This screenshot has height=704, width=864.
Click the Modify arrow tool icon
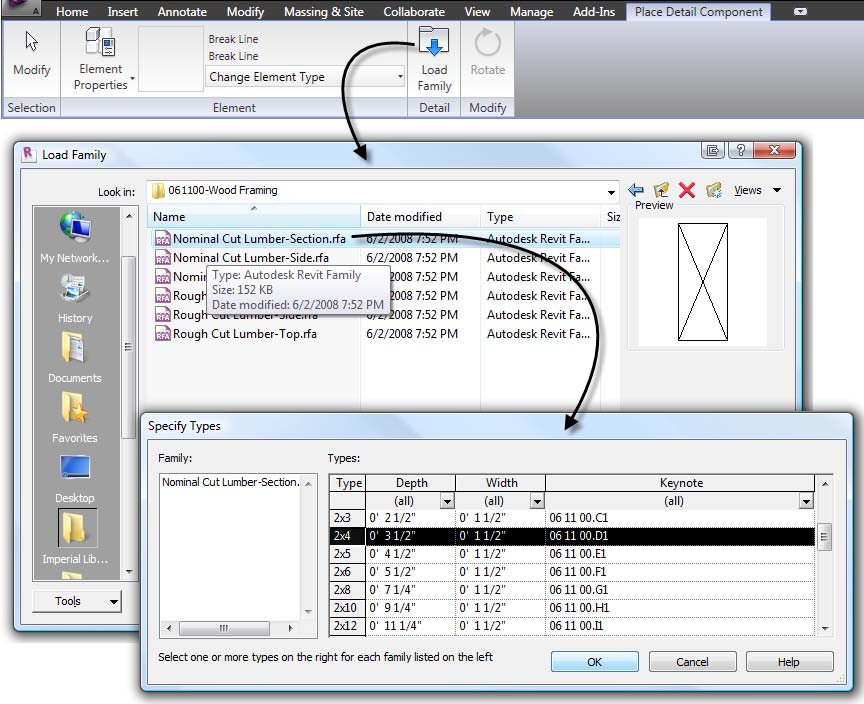[x=31, y=42]
